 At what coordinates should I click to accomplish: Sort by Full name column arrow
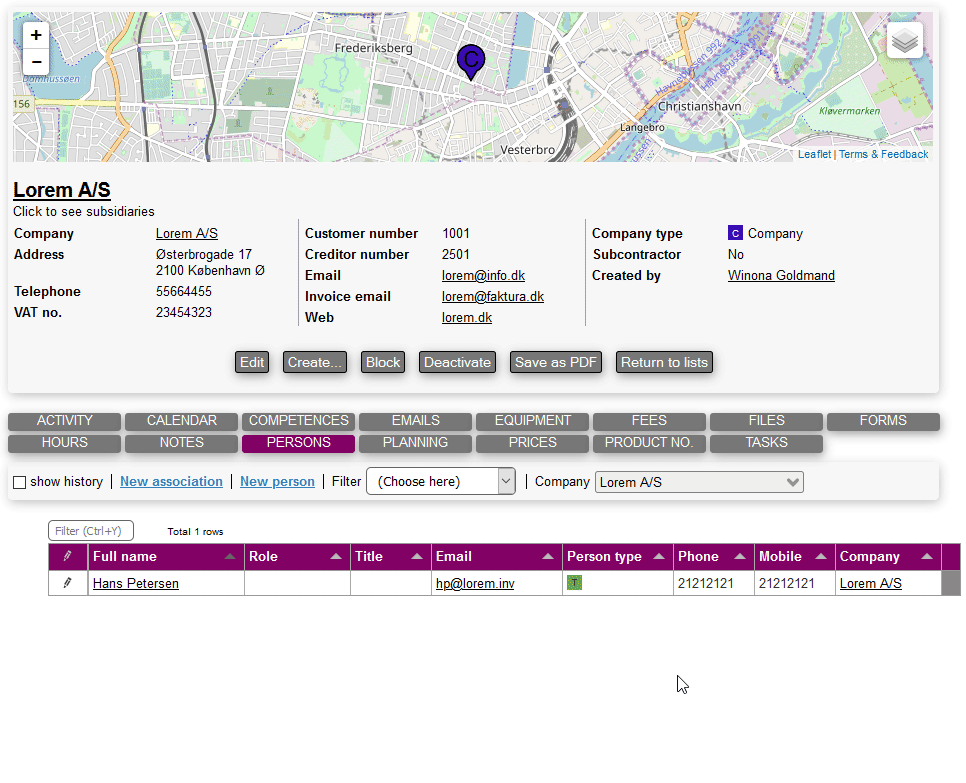(231, 557)
